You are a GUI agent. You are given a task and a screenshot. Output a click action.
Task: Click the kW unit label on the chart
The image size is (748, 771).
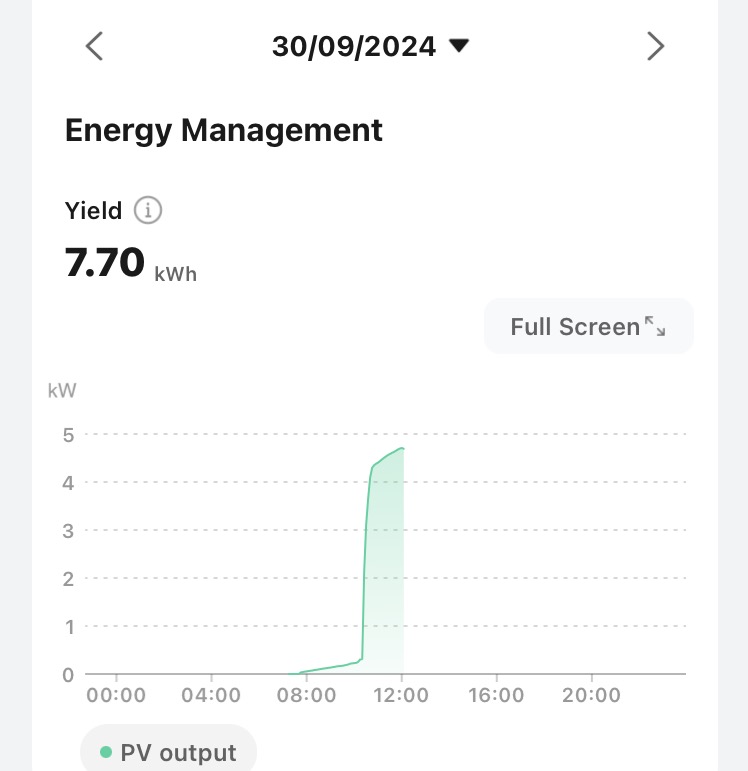point(62,390)
